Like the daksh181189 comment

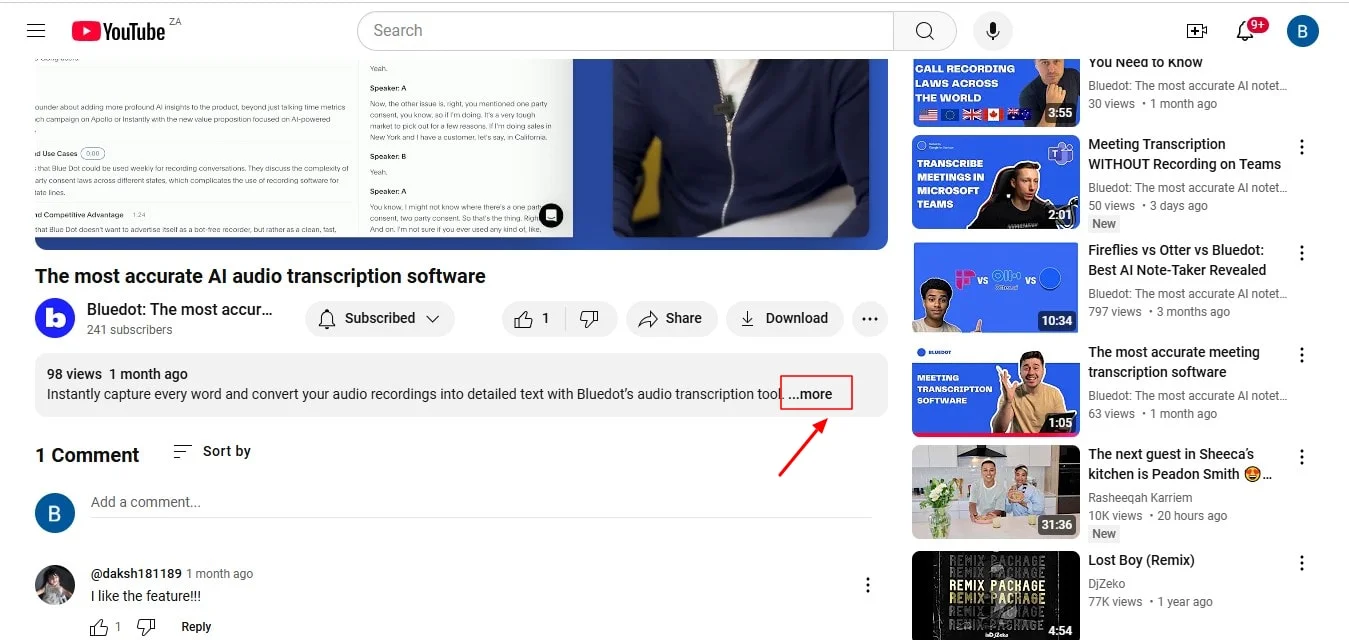tap(99, 627)
